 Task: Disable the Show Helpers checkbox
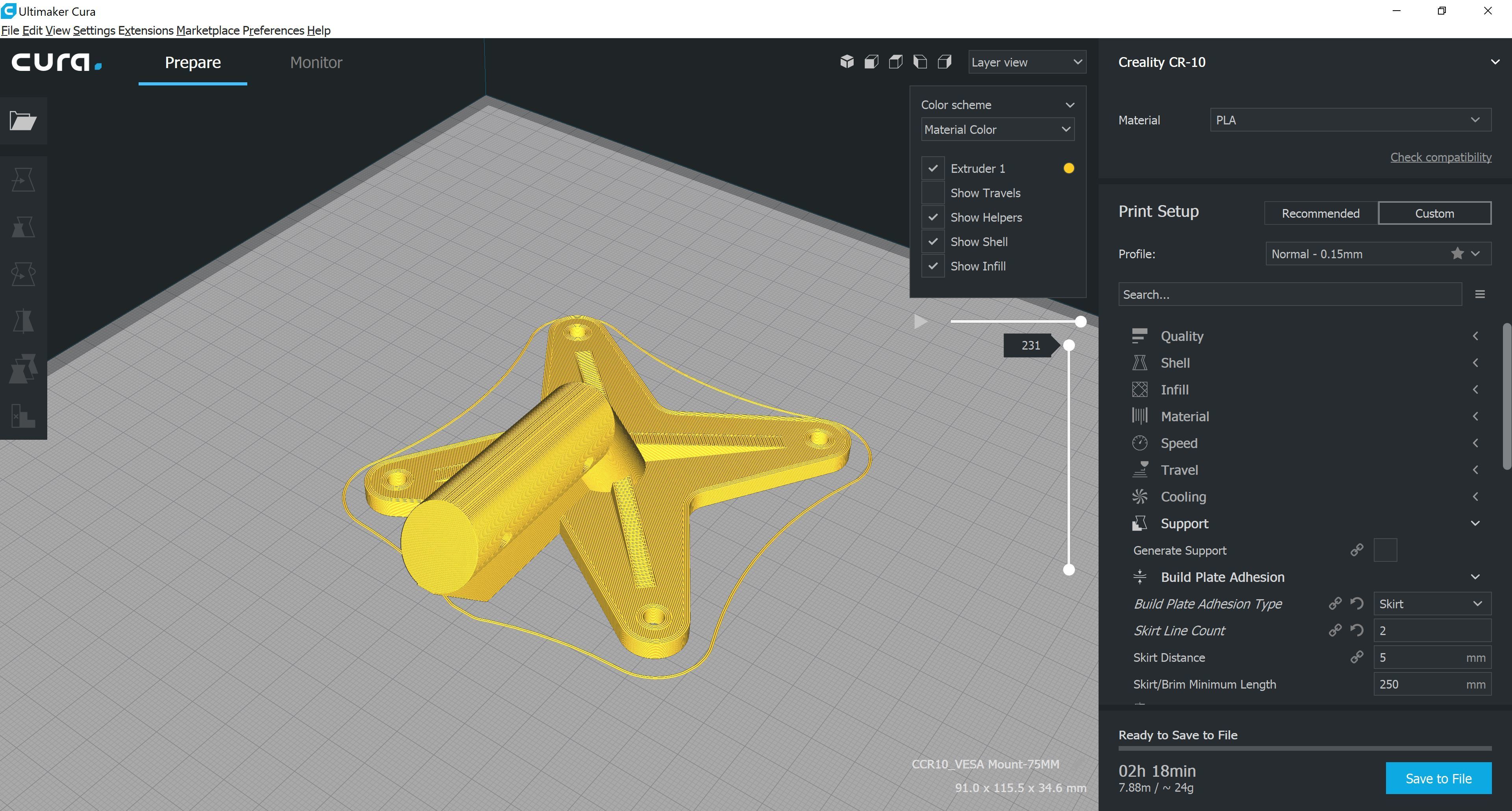pos(933,217)
